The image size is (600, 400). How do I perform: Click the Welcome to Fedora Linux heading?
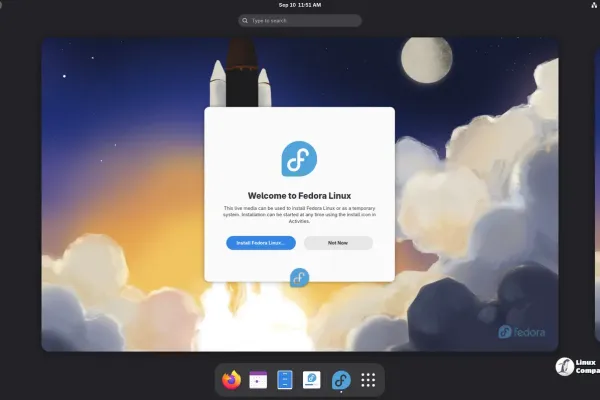pos(299,196)
